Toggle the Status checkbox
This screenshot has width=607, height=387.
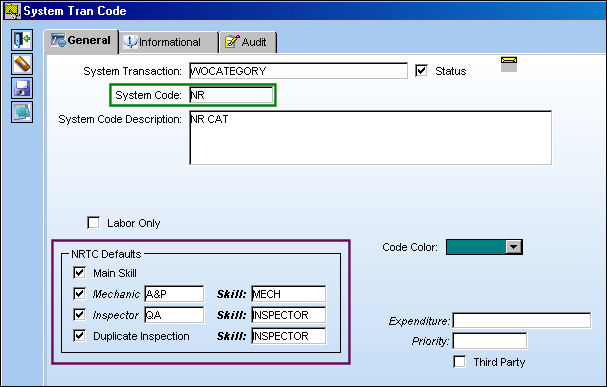pos(421,71)
